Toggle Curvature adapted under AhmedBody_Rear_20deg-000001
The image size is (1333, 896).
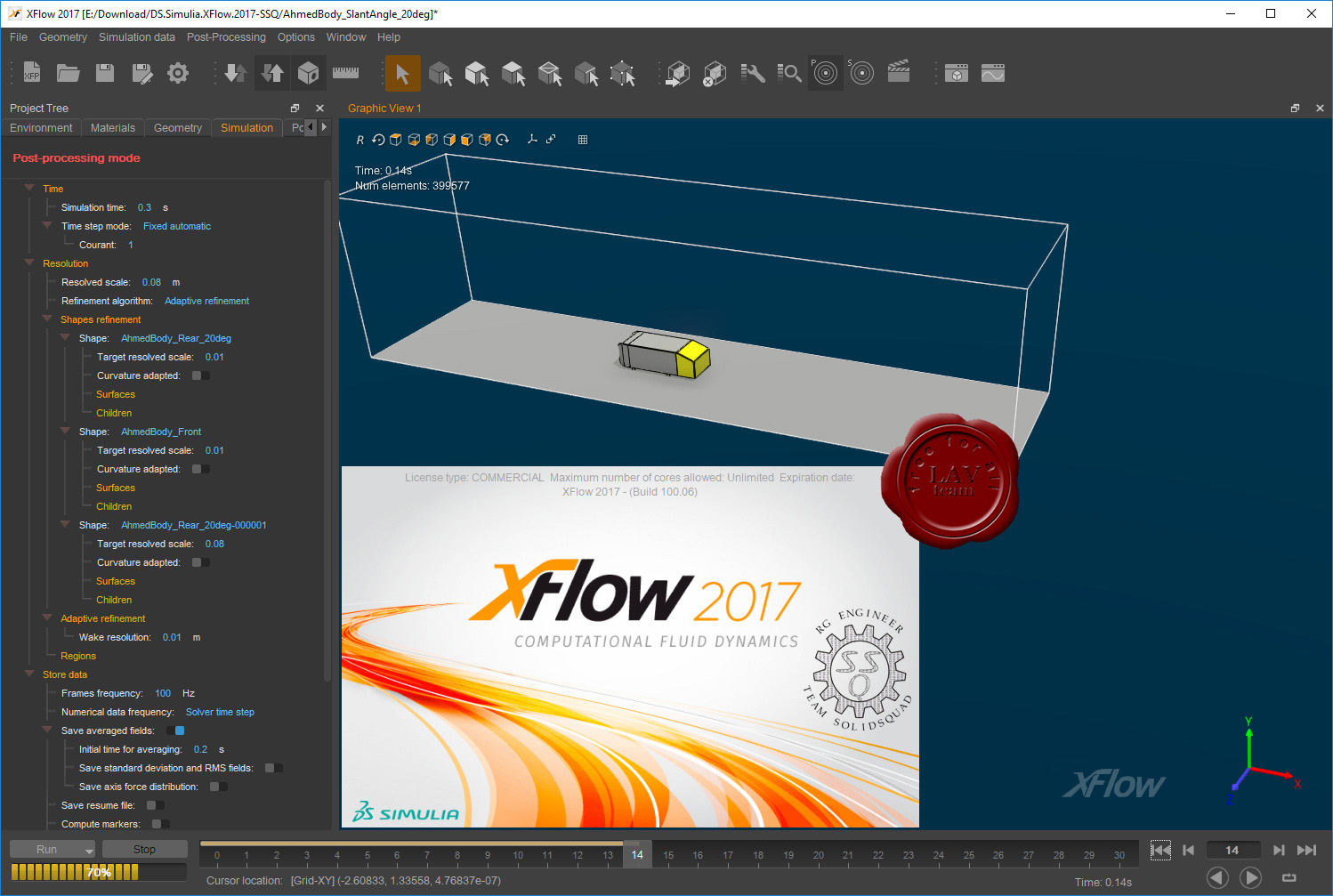pos(201,562)
